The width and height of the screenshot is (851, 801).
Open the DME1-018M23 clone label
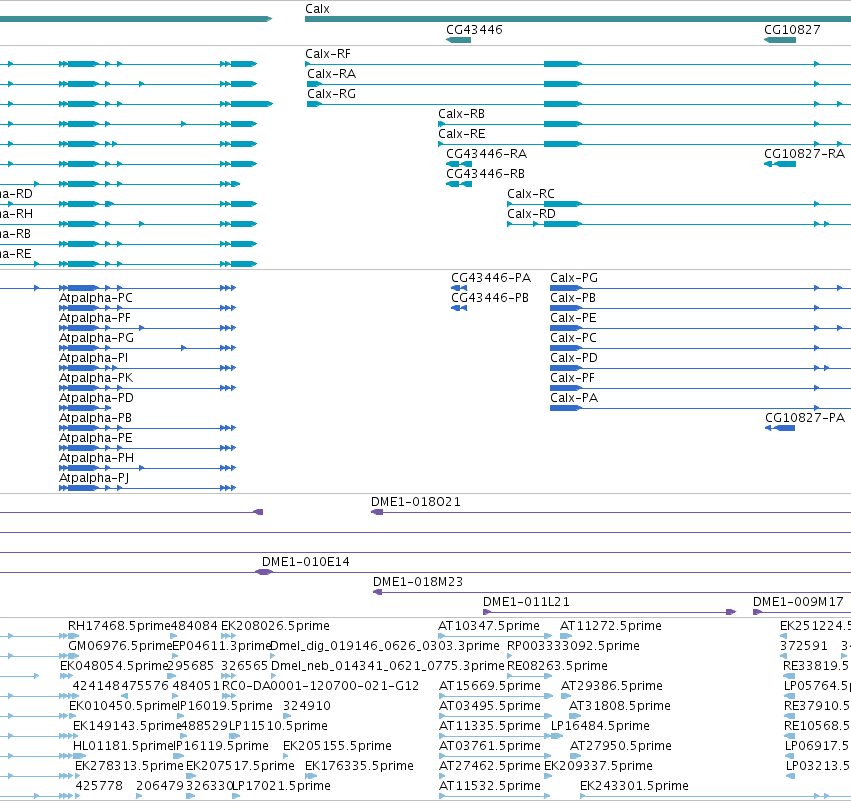[418, 582]
